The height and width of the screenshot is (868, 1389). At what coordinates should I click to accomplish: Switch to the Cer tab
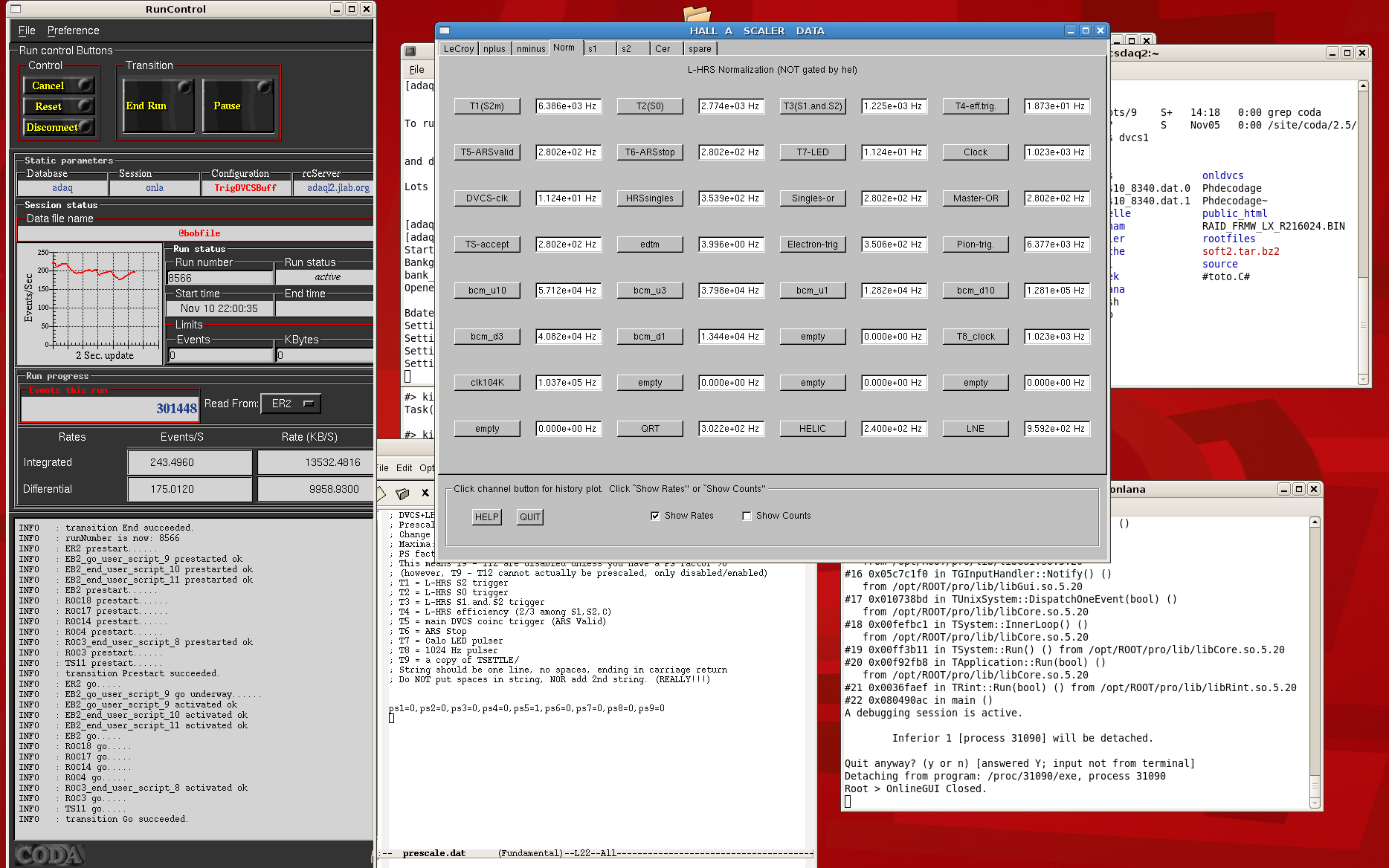[666, 49]
